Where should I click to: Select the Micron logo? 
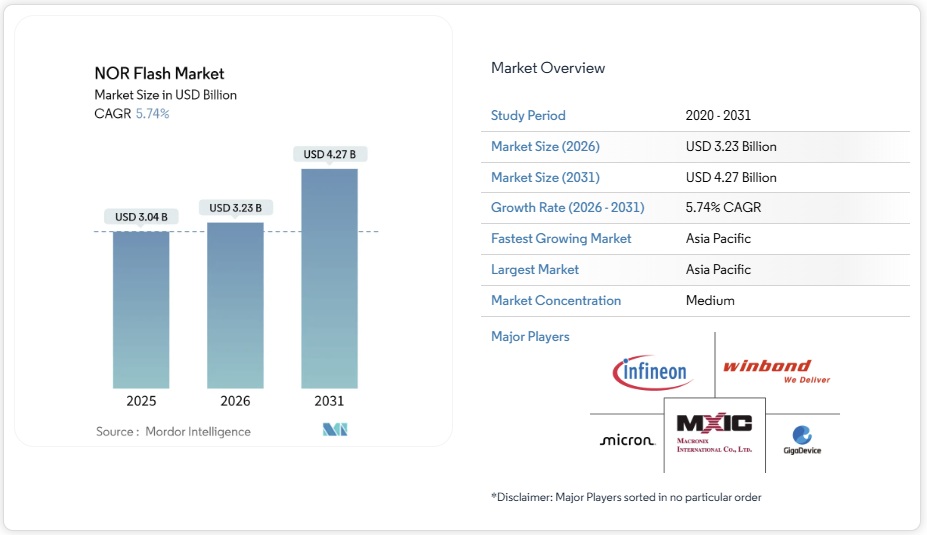click(627, 440)
